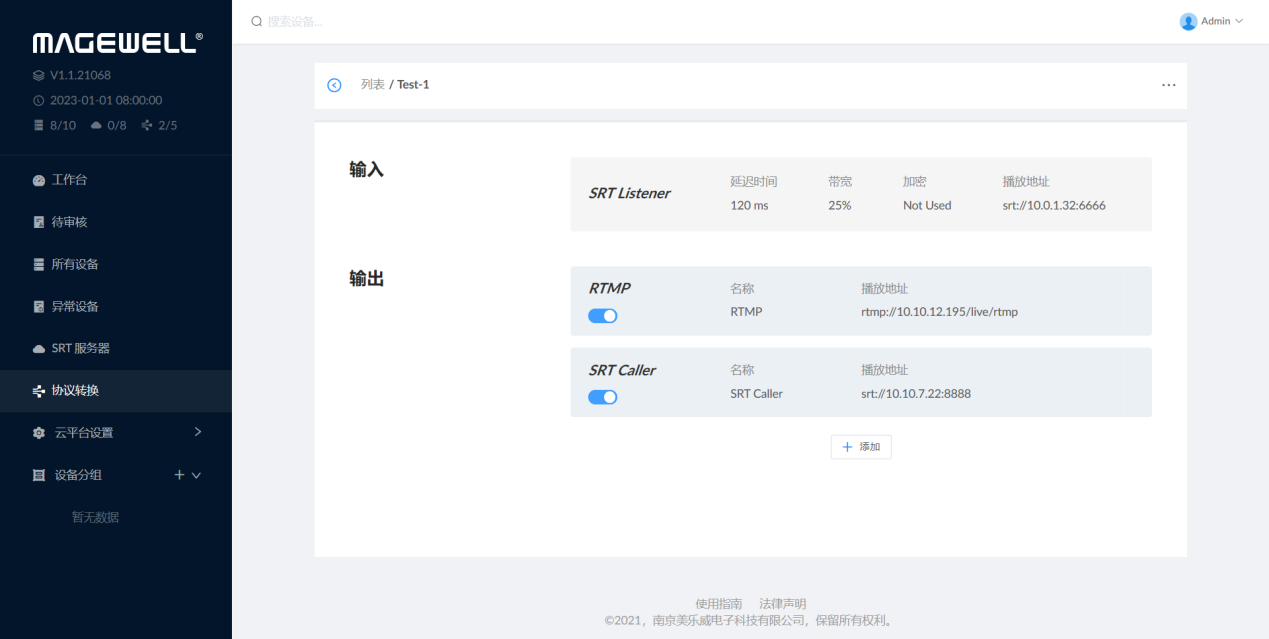Click the 云平台设置 gear icon
Screen dimensions: 1269x639
pos(39,433)
